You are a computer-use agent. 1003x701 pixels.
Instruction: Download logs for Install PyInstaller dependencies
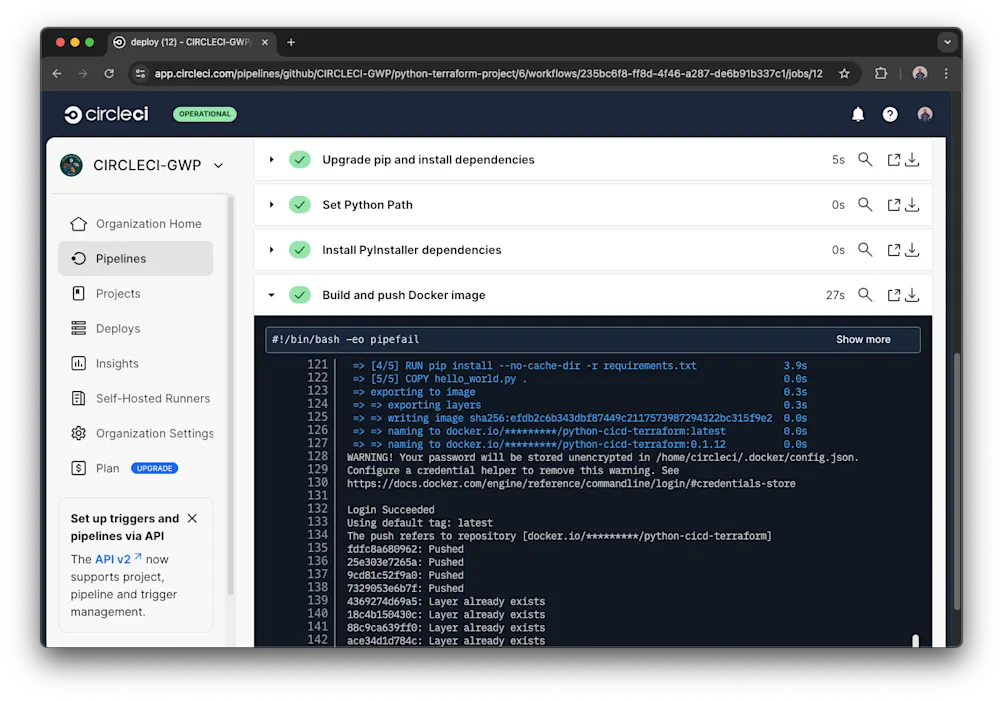[x=911, y=249]
